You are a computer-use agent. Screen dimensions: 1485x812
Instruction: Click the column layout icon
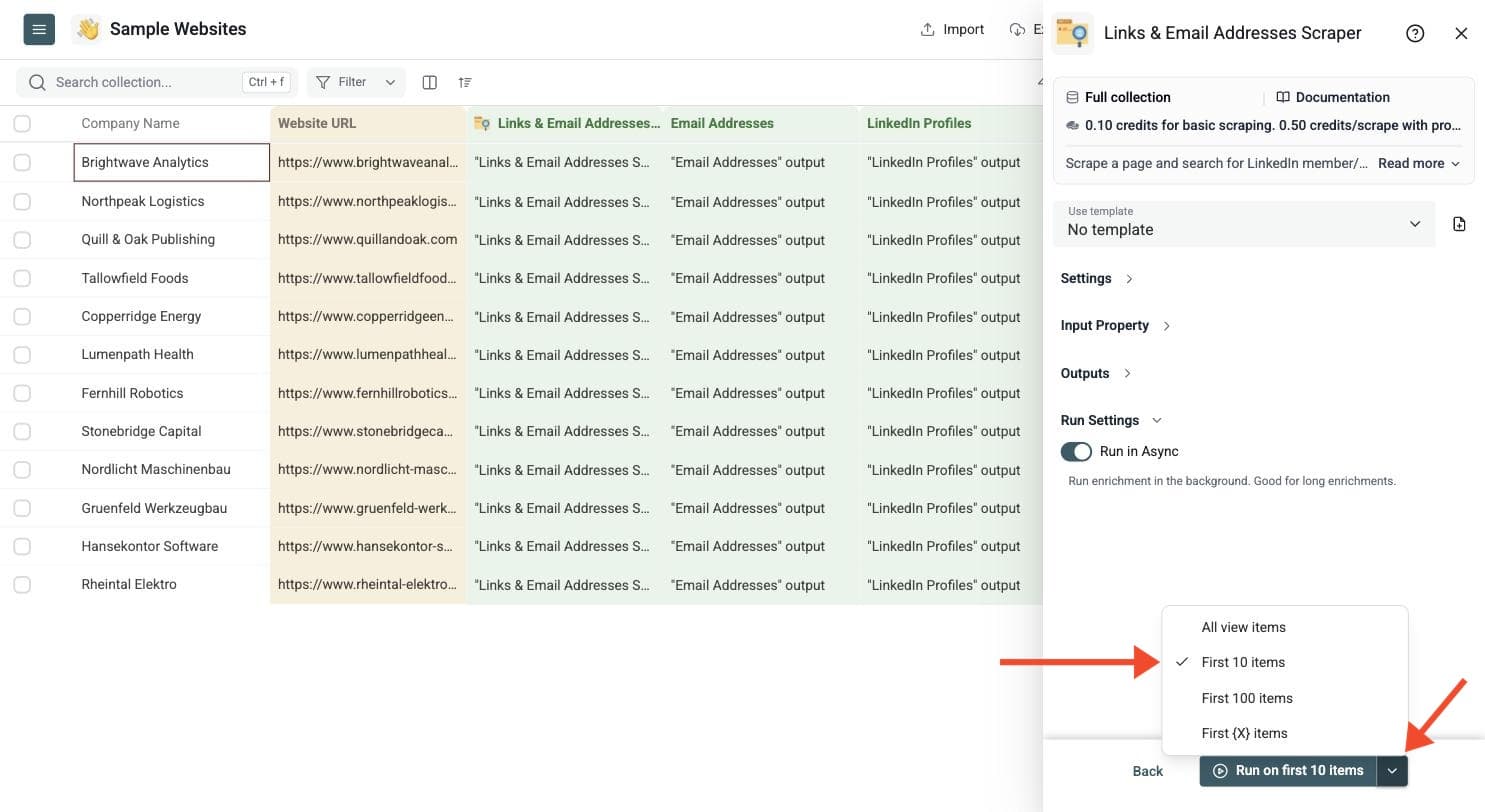[430, 83]
